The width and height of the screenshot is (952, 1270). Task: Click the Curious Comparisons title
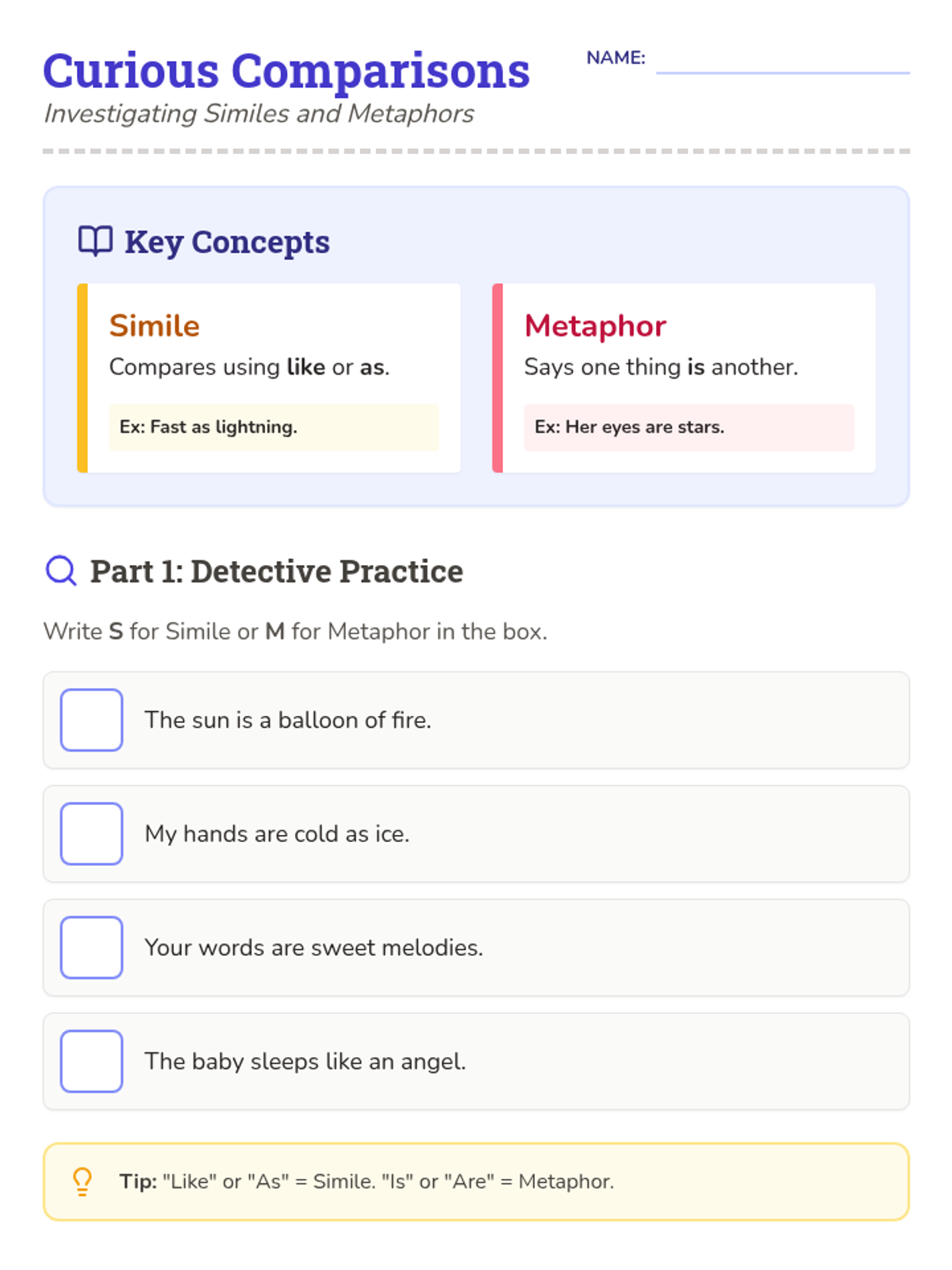click(x=286, y=71)
